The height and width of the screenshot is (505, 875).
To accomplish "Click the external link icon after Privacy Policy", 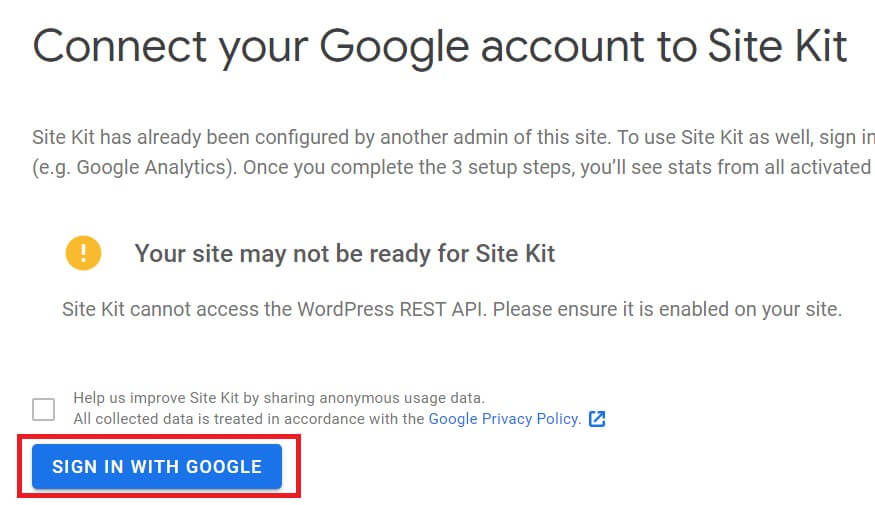I will point(597,419).
